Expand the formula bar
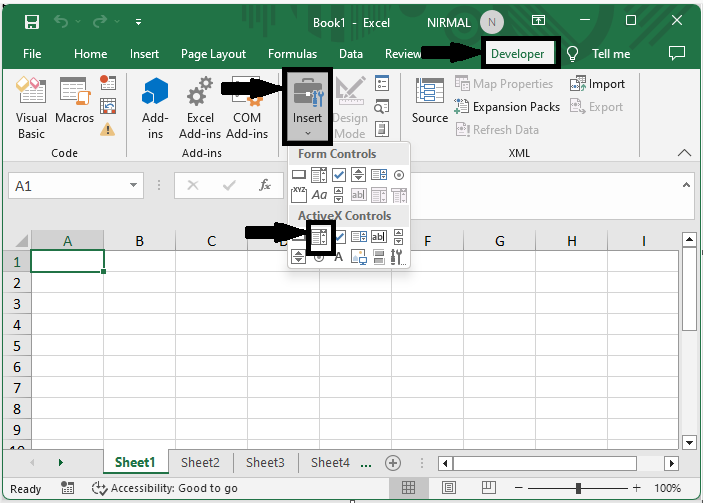Screen dimensions: 703x503 (x=686, y=185)
